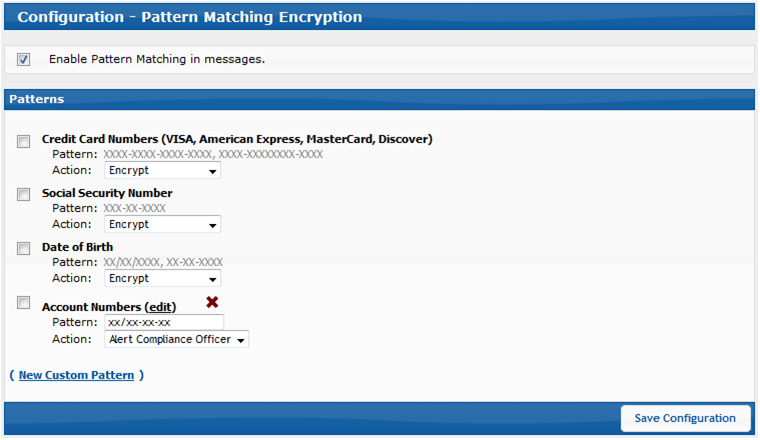
Task: Open the New Custom Pattern link
Action: tap(77, 376)
